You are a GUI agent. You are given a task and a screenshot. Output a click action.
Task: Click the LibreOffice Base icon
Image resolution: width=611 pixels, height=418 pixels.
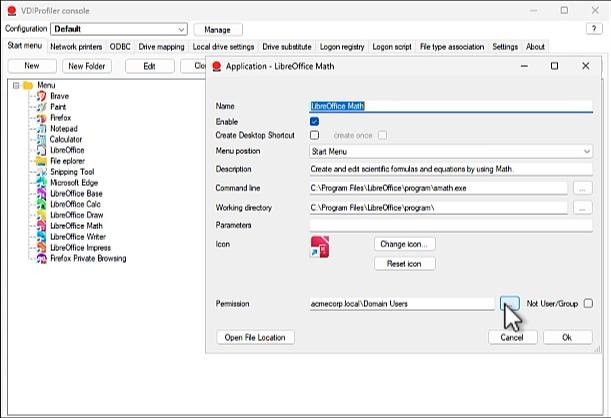point(41,193)
